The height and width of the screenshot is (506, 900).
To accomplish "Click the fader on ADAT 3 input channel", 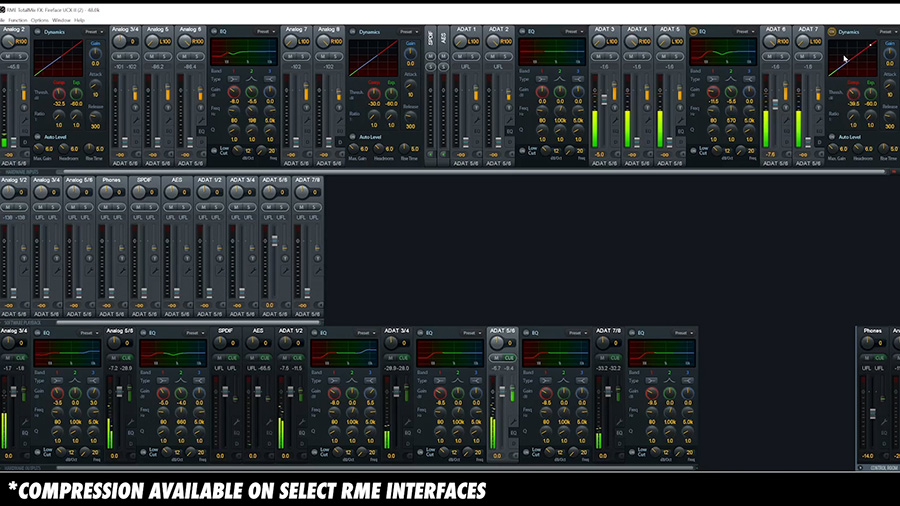I will 604,100.
